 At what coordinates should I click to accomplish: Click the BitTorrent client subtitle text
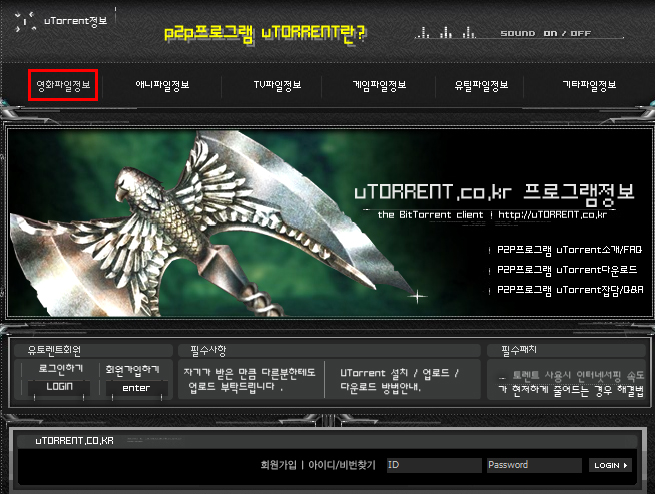click(430, 215)
